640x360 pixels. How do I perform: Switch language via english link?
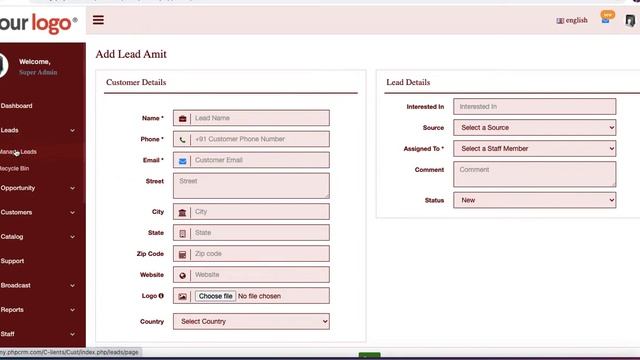[x=576, y=20]
